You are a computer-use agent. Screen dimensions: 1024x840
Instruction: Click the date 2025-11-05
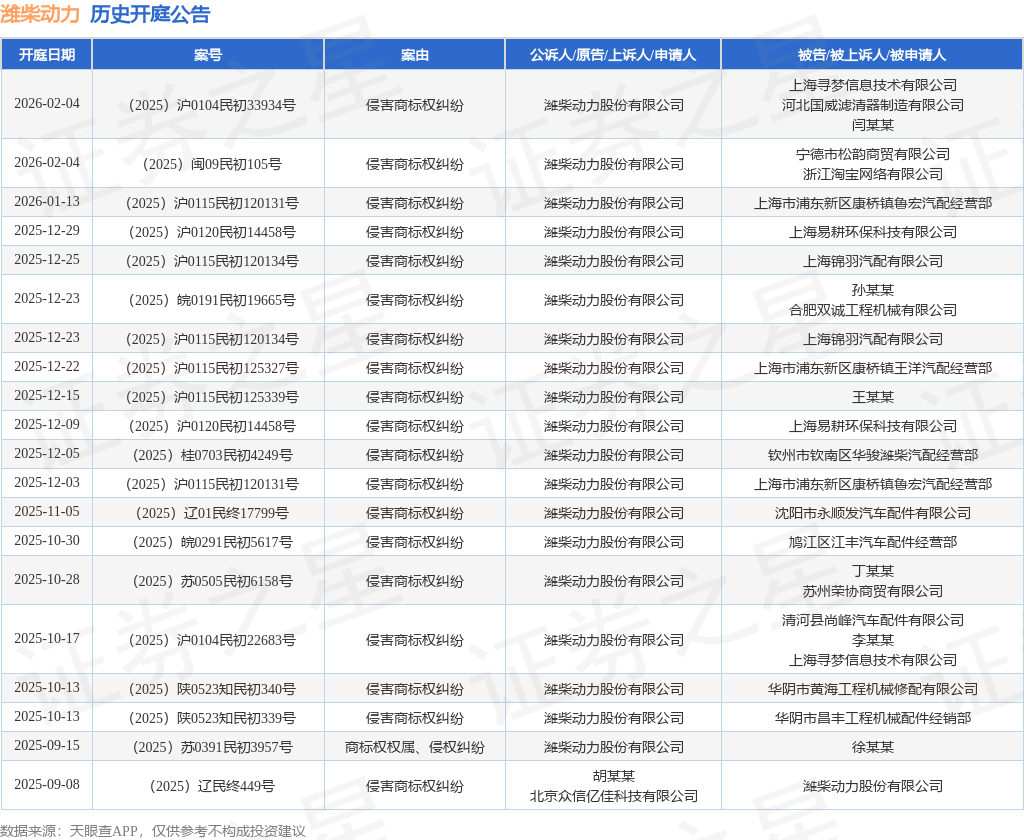47,511
